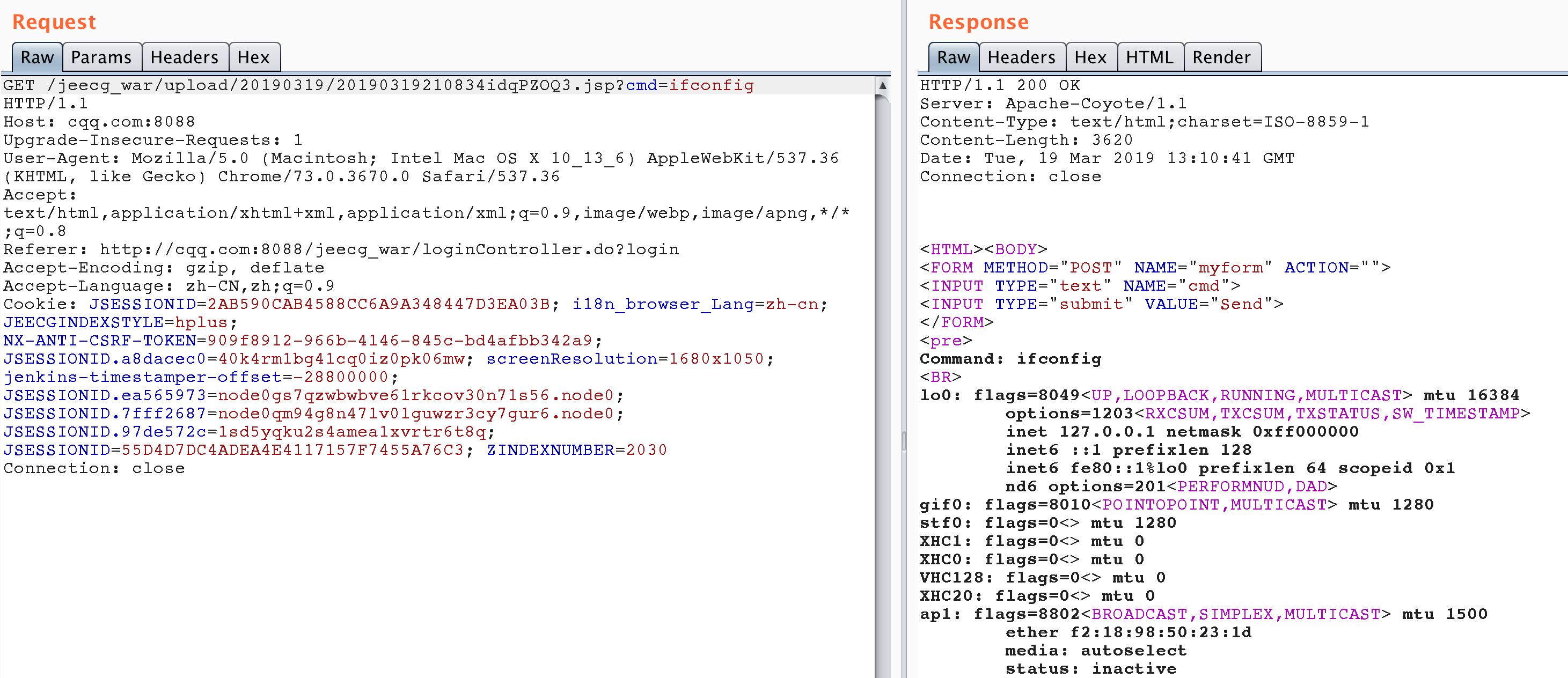Viewport: 1568px width, 678px height.
Task: Click the request scrollbar up arrow
Action: pos(882,86)
